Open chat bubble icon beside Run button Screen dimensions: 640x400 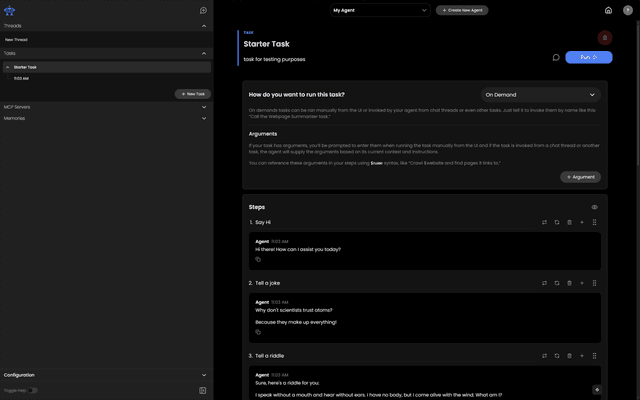[x=556, y=57]
